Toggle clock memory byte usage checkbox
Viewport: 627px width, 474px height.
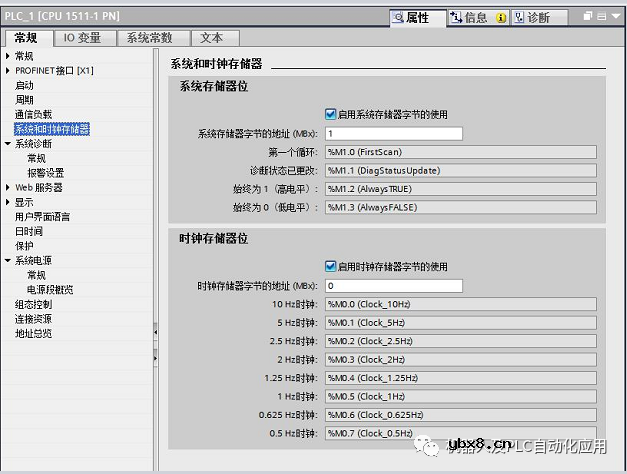[331, 266]
